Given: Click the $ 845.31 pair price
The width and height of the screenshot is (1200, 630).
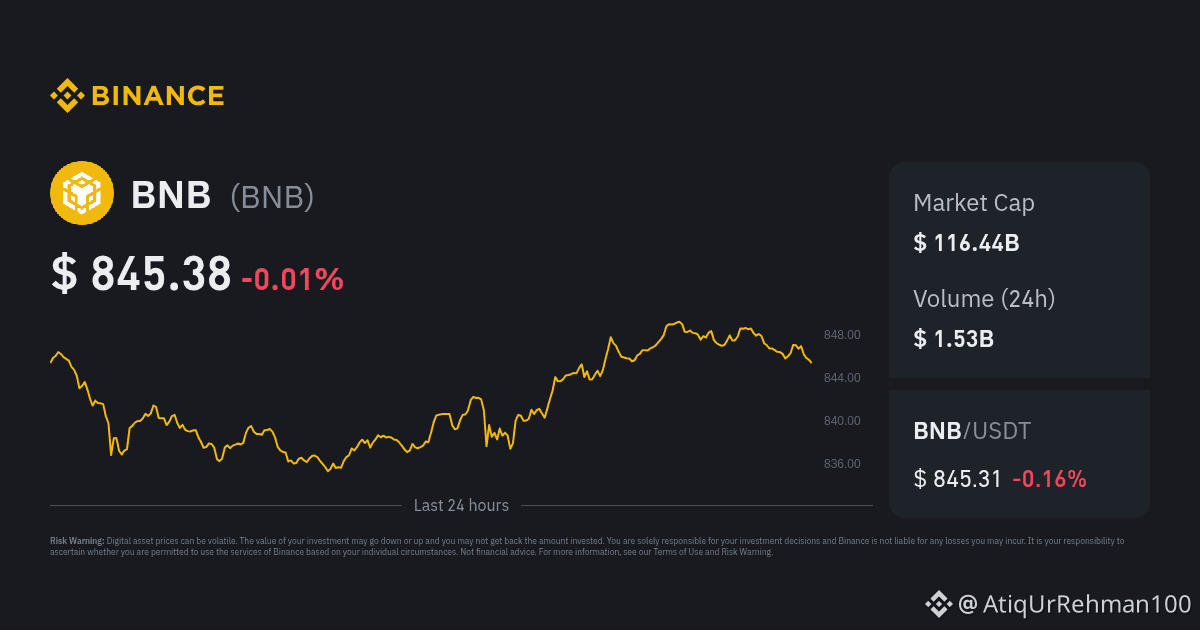Looking at the screenshot, I should pos(957,479).
